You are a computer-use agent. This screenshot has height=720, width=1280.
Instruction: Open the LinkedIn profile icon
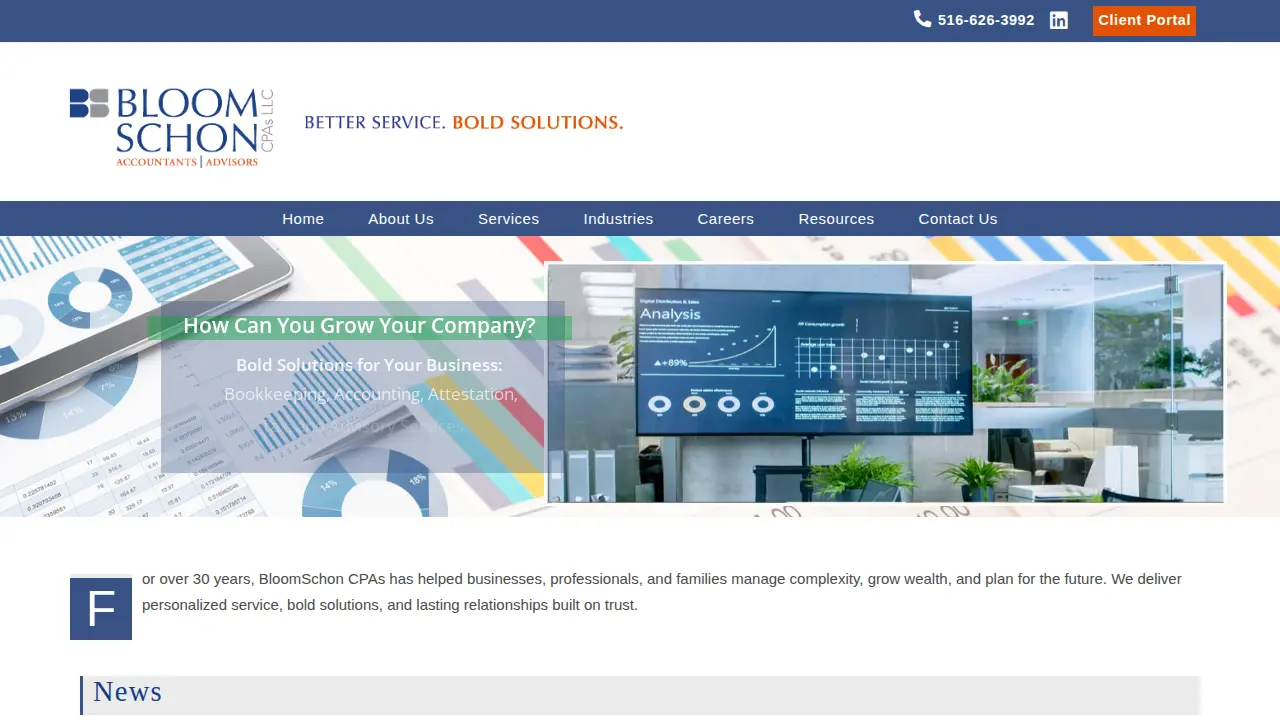(x=1059, y=20)
